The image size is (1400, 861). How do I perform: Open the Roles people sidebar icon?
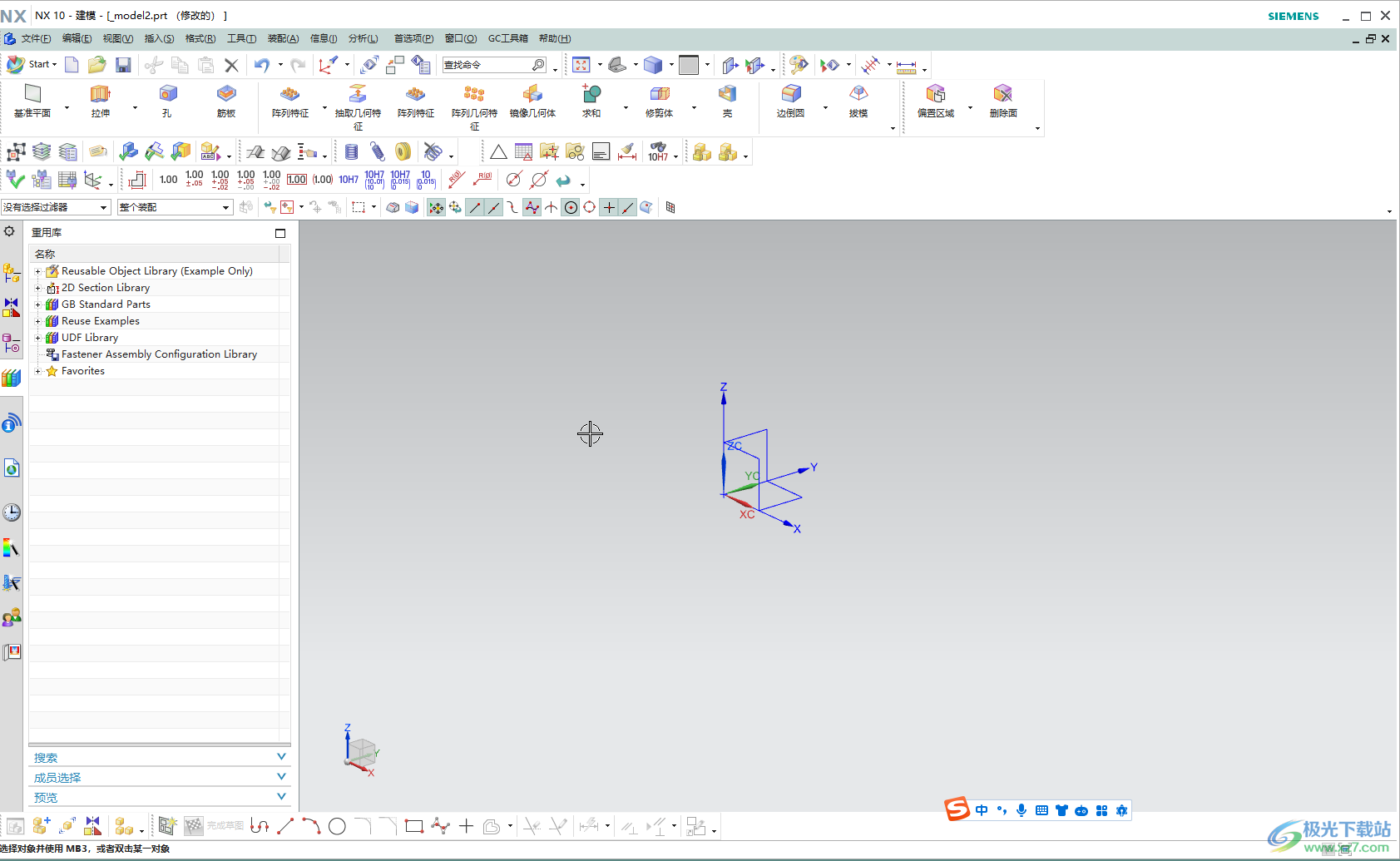11,617
